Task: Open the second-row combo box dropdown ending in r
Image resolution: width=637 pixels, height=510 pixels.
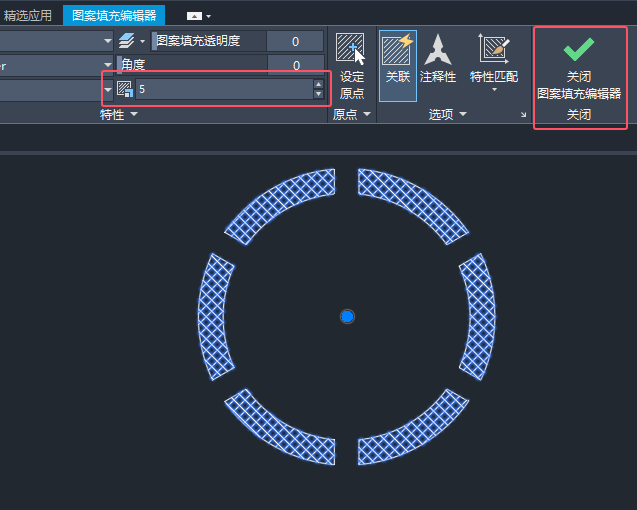Action: pos(107,65)
